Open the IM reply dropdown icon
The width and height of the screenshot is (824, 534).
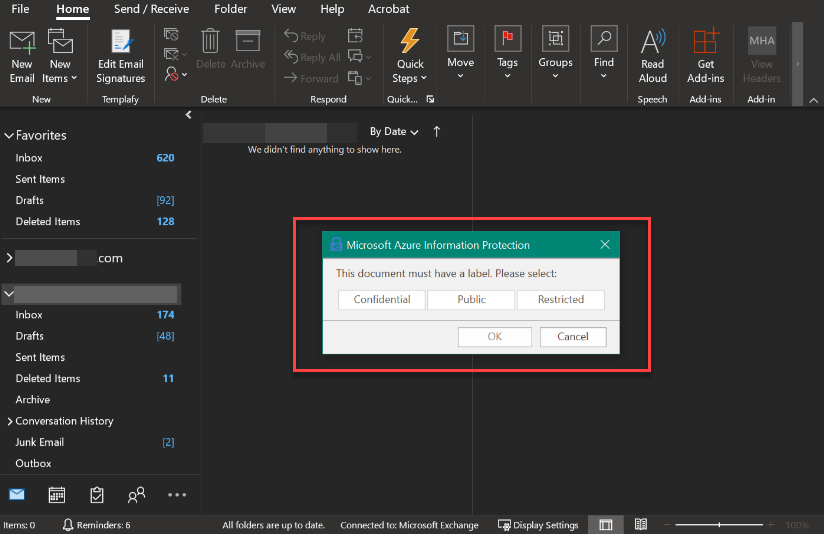359,56
